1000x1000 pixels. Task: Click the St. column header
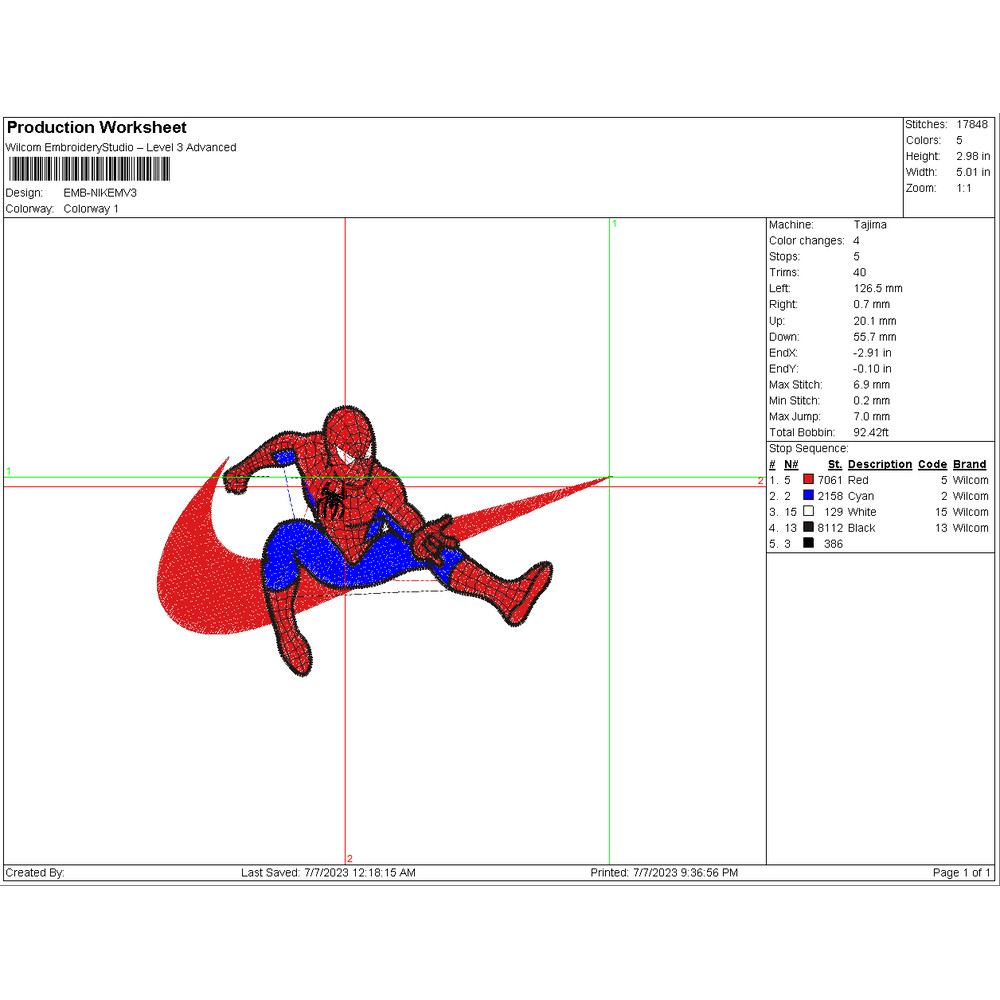[835, 465]
